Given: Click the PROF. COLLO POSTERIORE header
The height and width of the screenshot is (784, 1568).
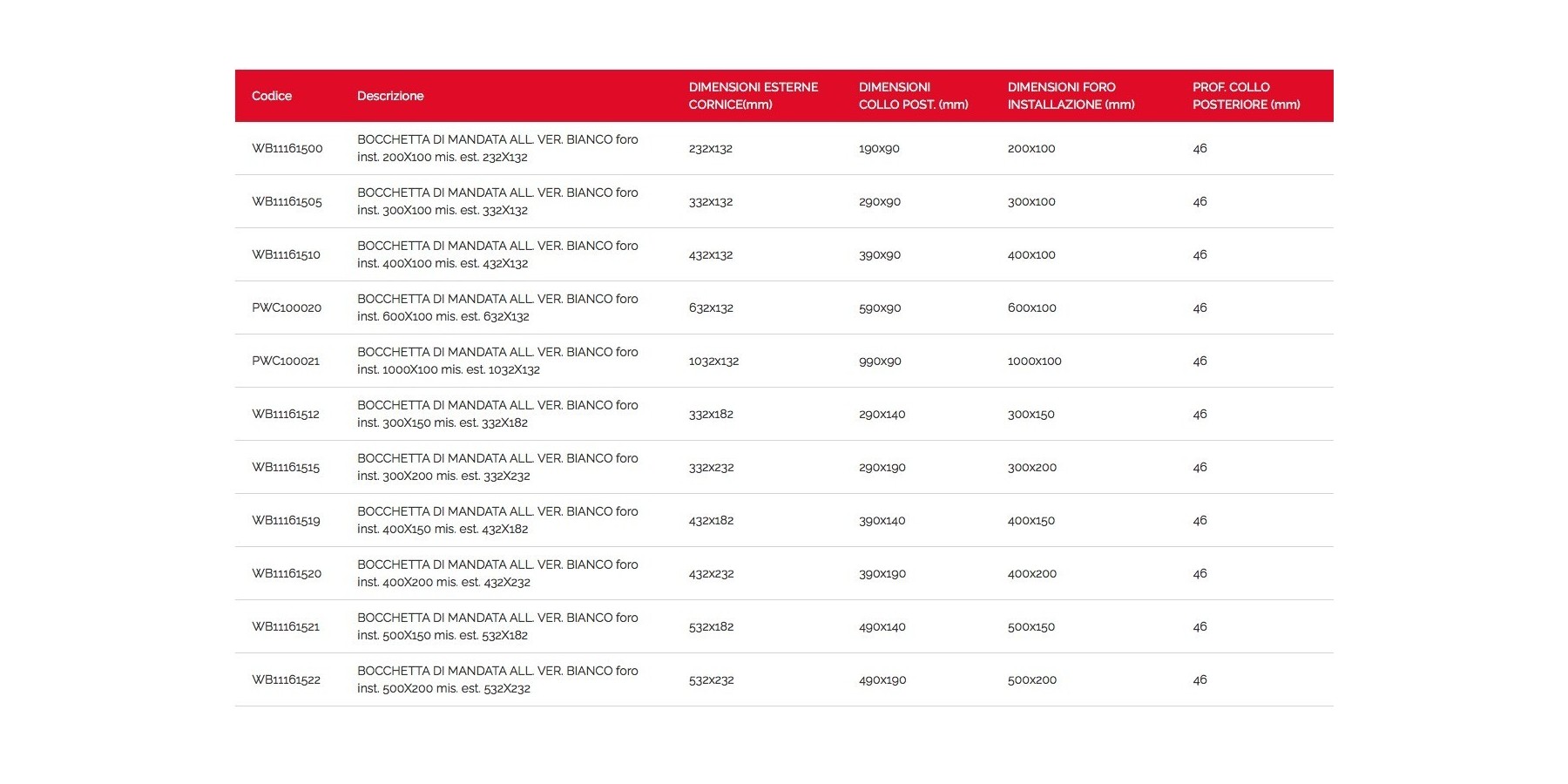Looking at the screenshot, I should [1246, 96].
